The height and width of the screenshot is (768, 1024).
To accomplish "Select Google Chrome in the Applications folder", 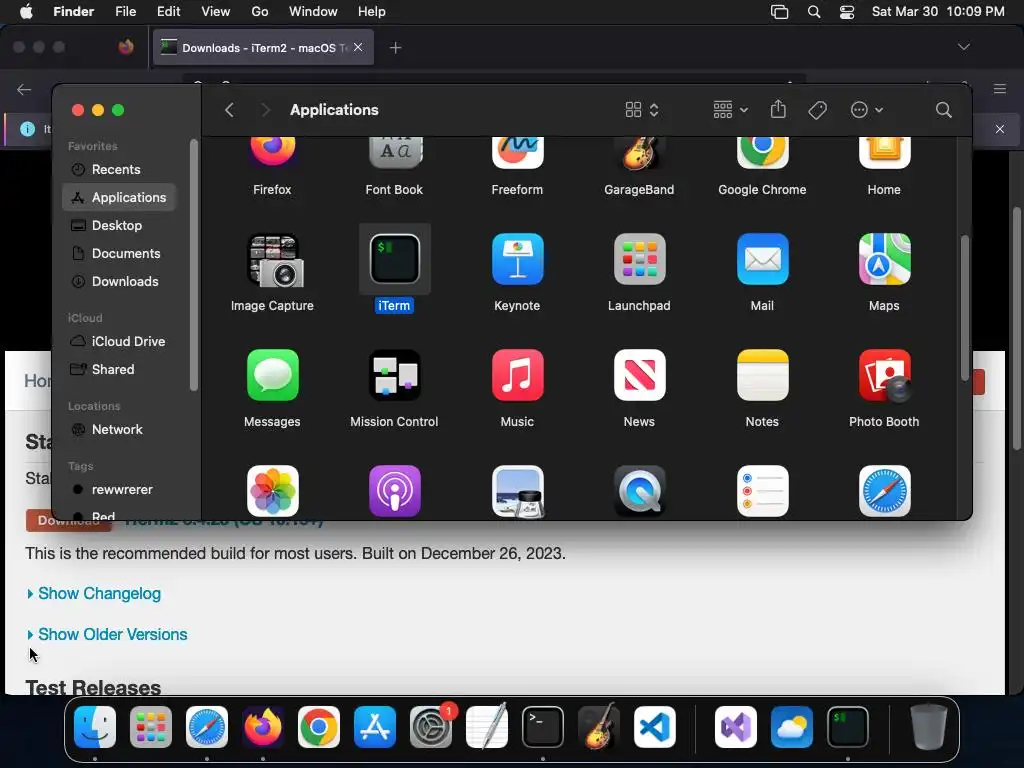I will 762,153.
